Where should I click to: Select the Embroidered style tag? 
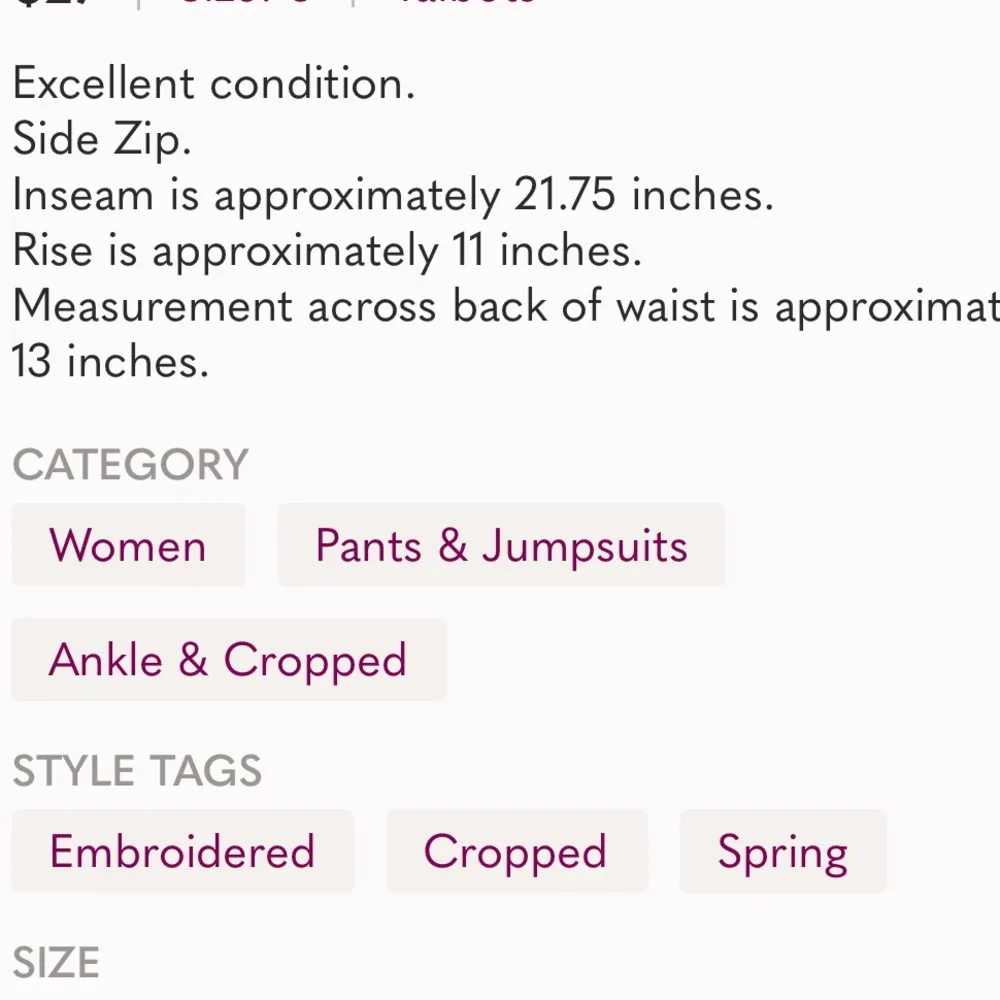[x=182, y=851]
